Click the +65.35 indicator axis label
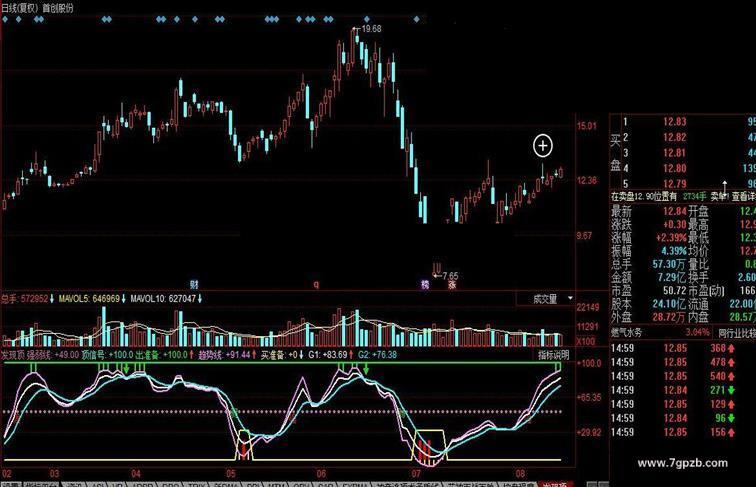This screenshot has width=756, height=487. pos(589,398)
